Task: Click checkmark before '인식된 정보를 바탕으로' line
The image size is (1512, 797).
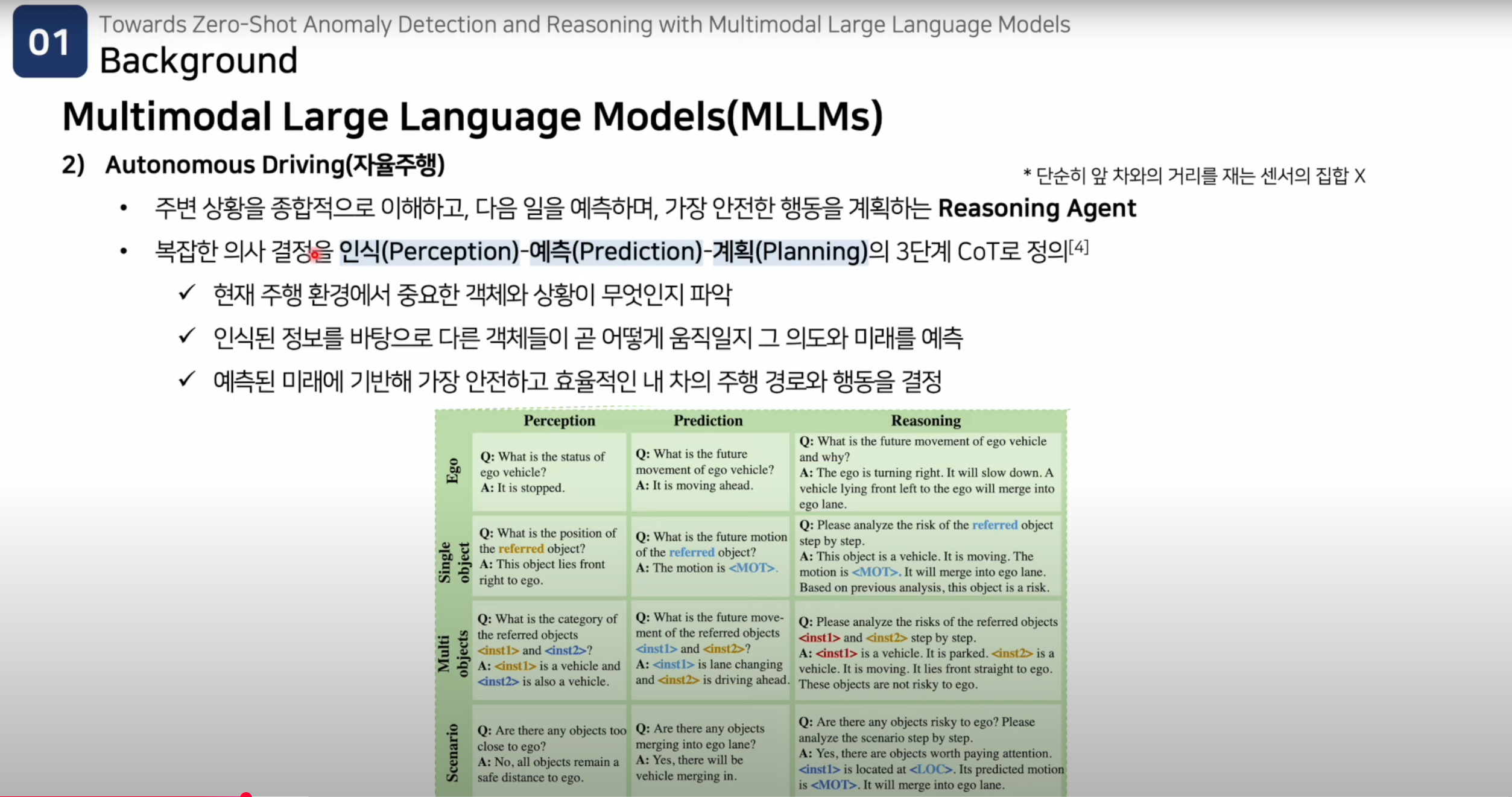Action: pyautogui.click(x=187, y=336)
